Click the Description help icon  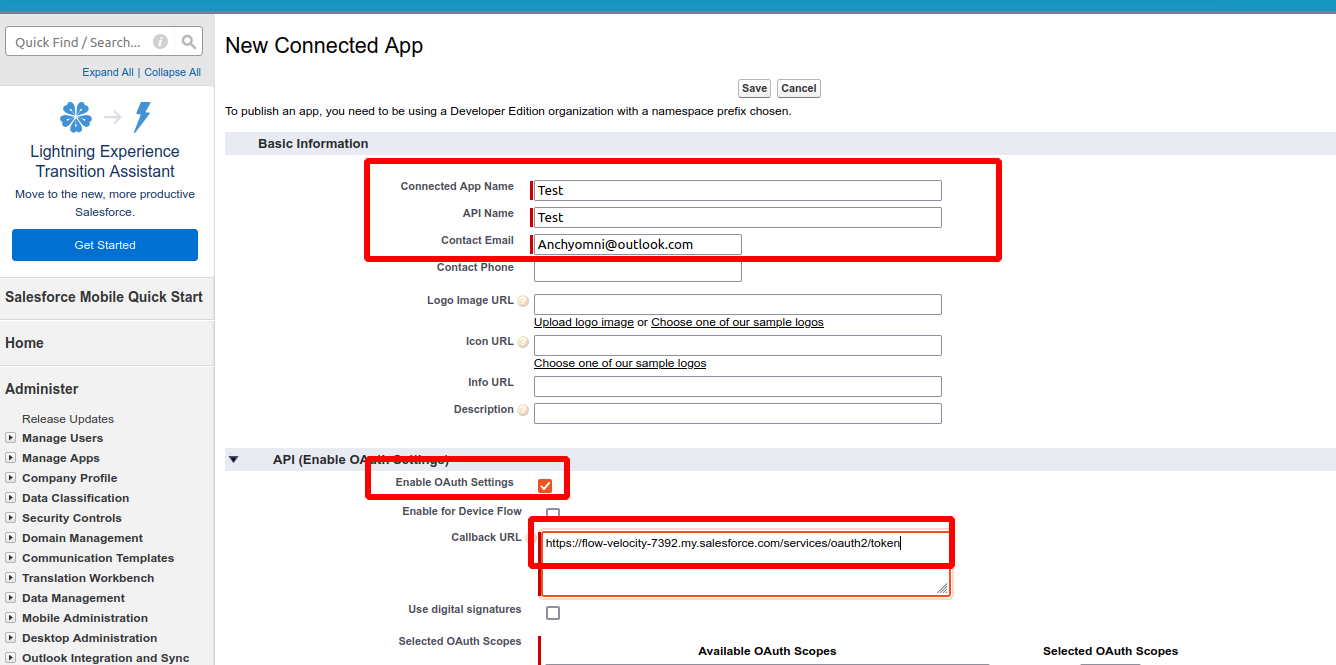[x=523, y=410]
